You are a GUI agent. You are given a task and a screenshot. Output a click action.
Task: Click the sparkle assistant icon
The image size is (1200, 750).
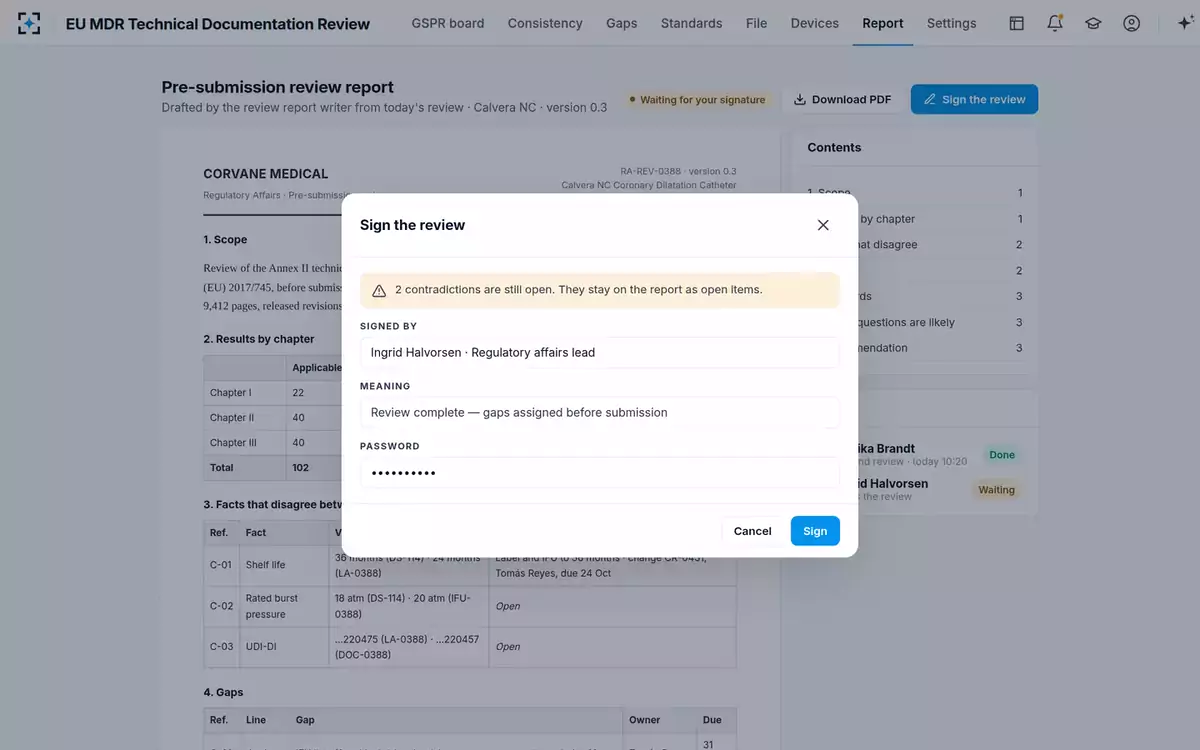1186,23
